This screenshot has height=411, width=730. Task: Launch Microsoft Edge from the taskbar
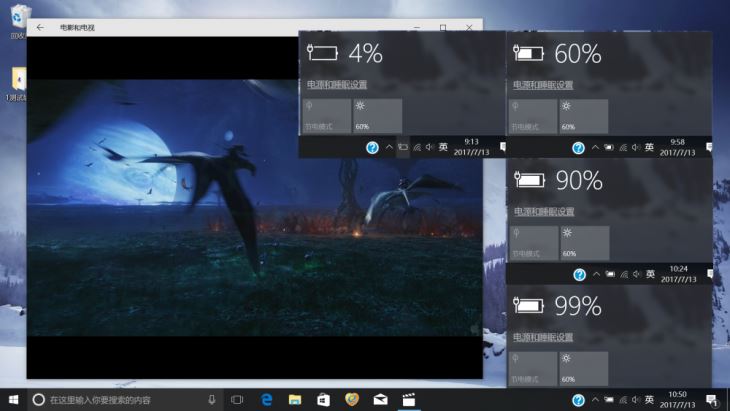266,399
